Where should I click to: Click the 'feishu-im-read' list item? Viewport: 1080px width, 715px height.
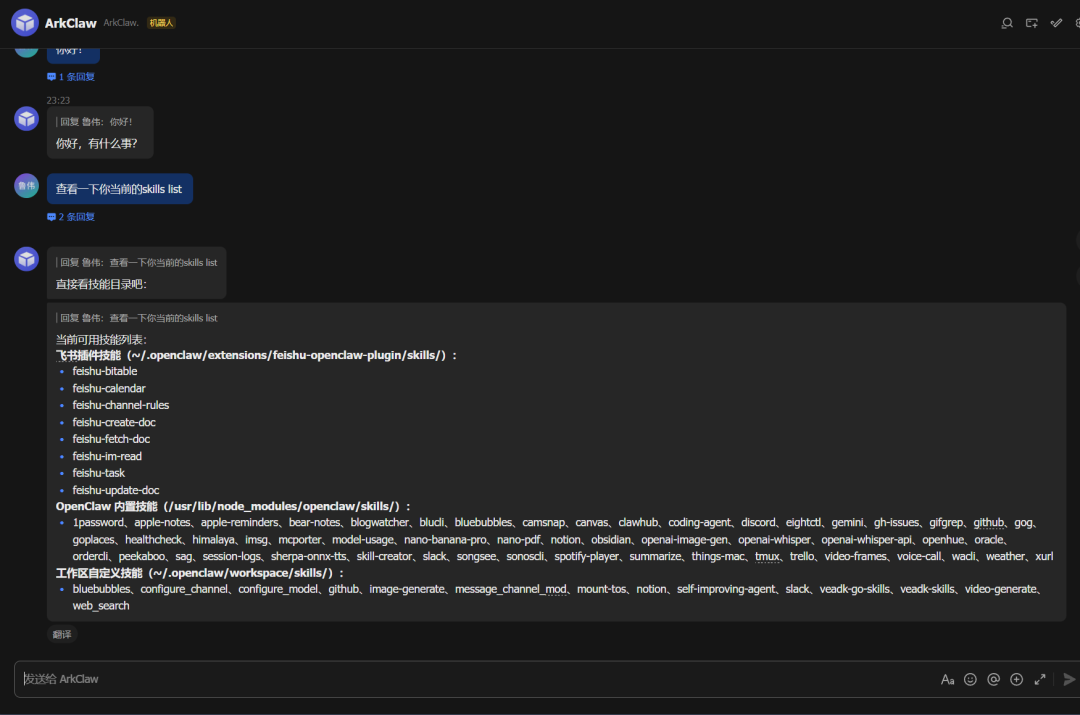107,456
